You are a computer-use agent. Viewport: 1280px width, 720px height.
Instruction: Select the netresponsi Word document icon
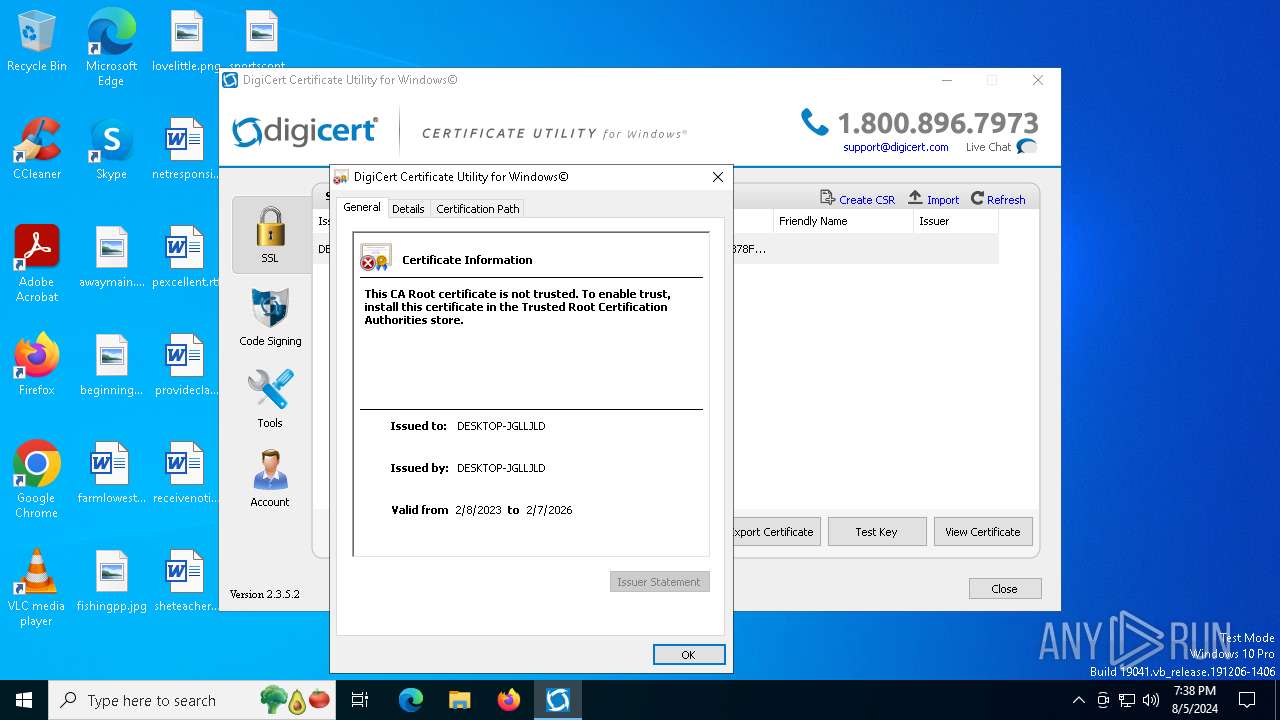pyautogui.click(x=186, y=149)
